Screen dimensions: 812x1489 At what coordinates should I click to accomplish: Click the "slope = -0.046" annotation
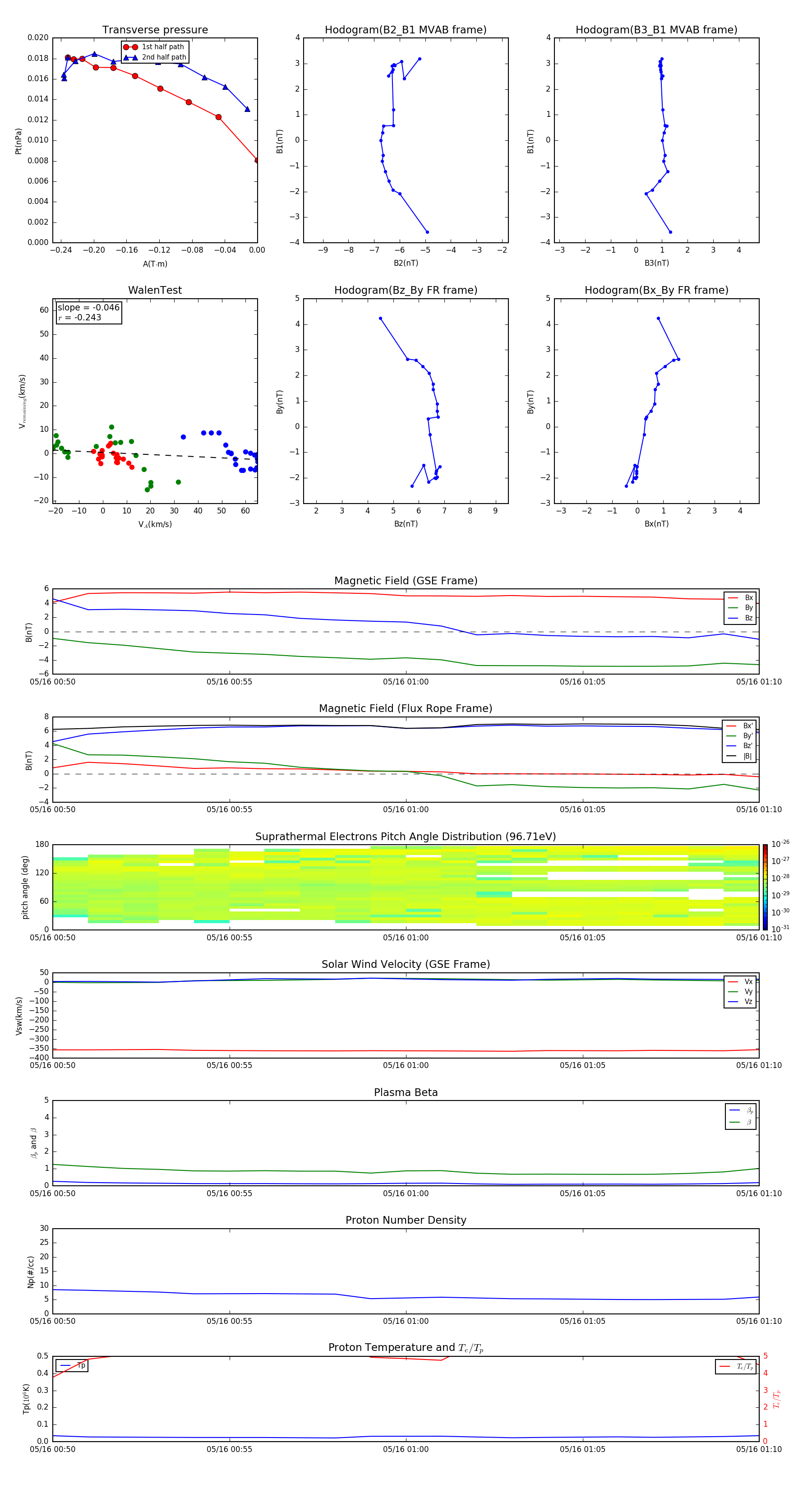(x=88, y=308)
